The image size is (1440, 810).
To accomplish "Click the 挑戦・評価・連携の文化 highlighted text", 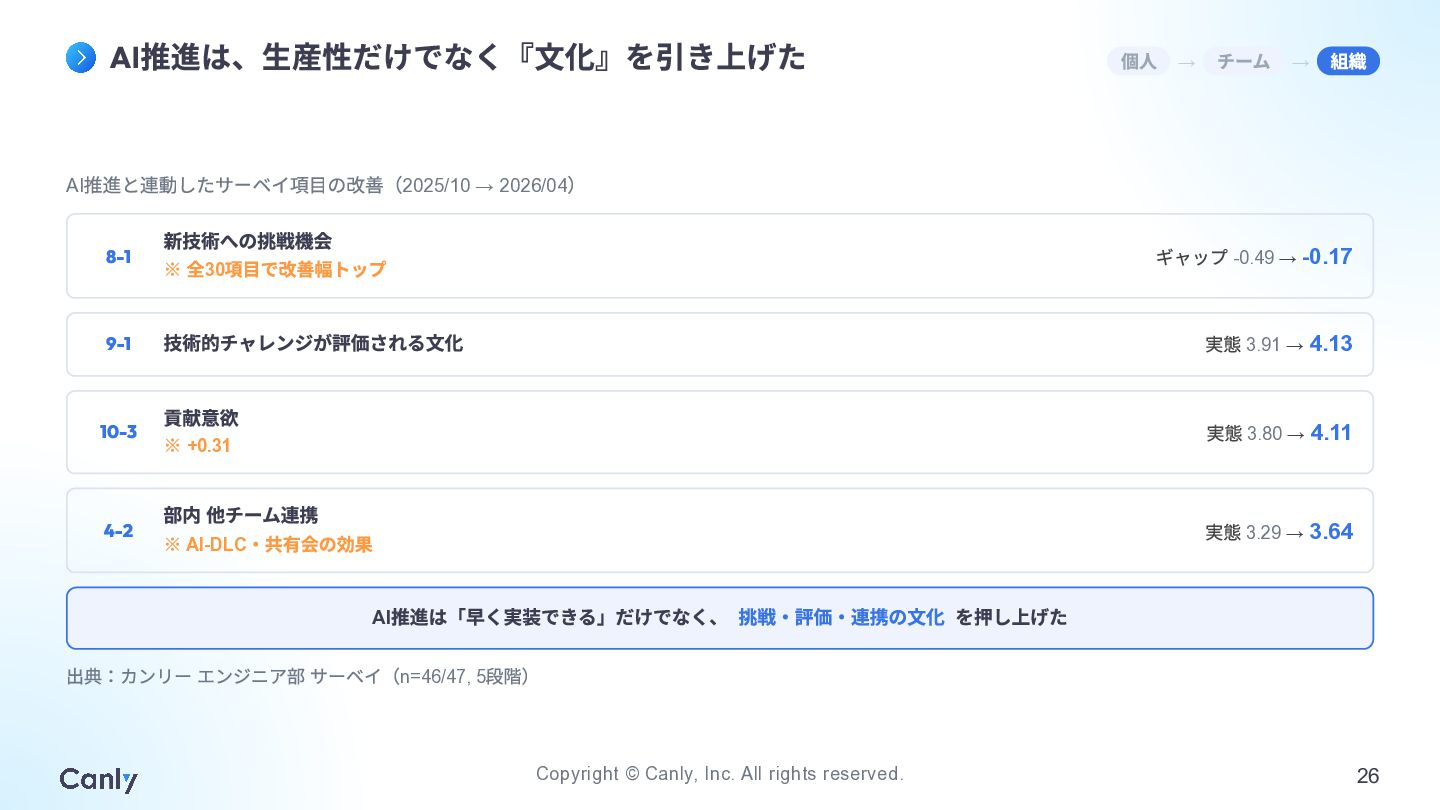I will tap(841, 618).
